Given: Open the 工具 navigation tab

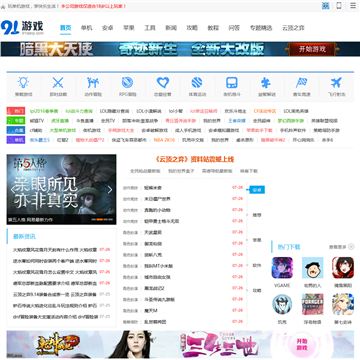Looking at the screenshot, I should click(150, 28).
